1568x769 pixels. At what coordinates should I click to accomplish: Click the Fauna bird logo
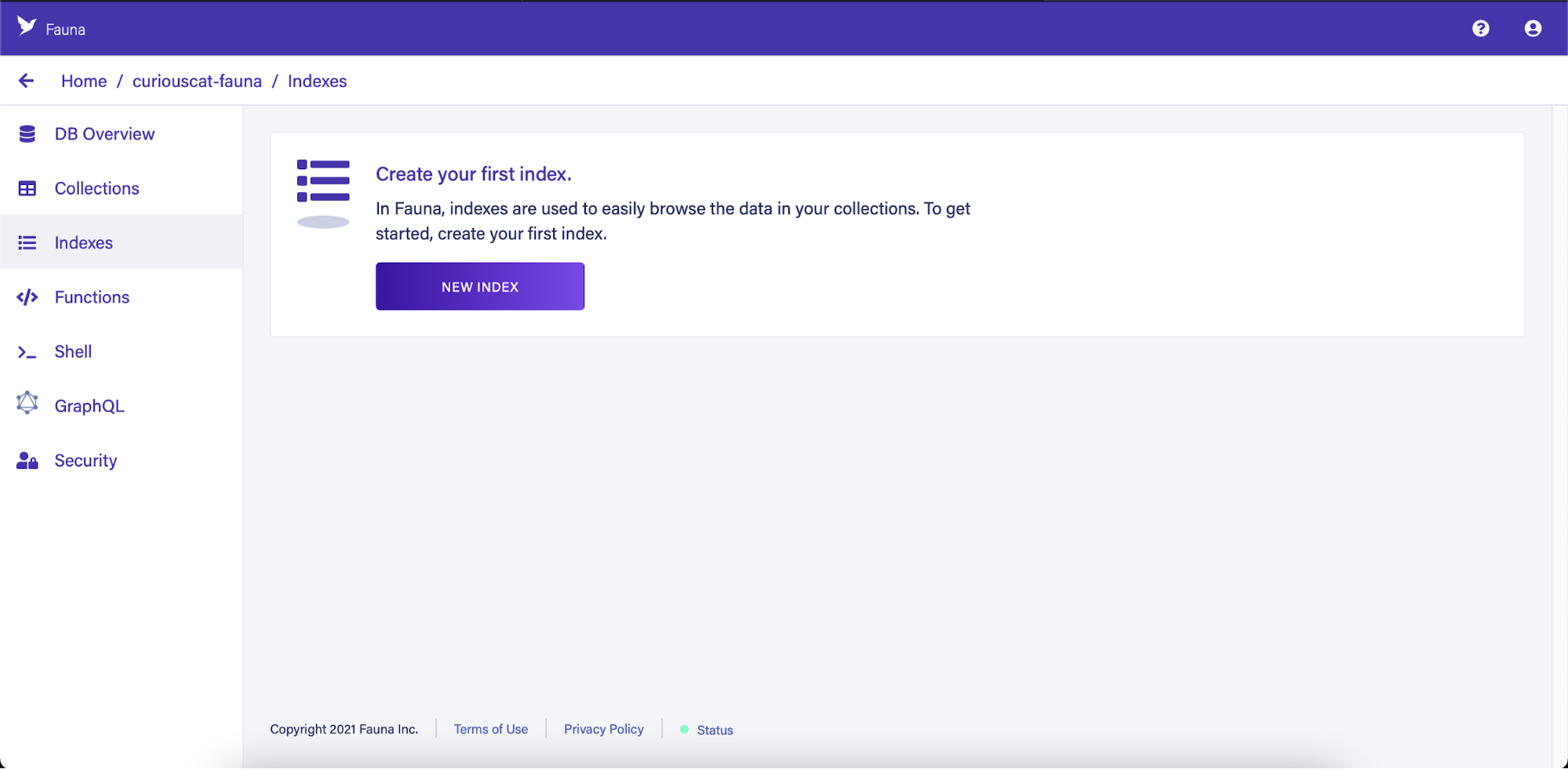point(27,26)
